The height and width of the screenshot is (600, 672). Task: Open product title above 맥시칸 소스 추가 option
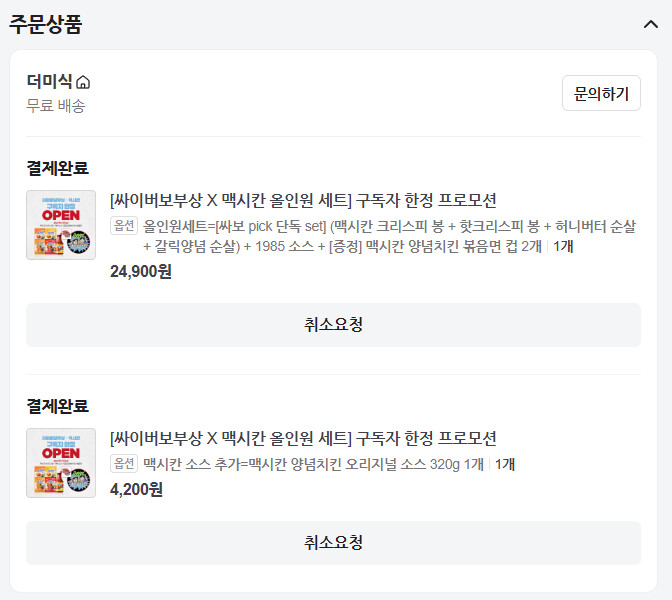click(x=303, y=438)
